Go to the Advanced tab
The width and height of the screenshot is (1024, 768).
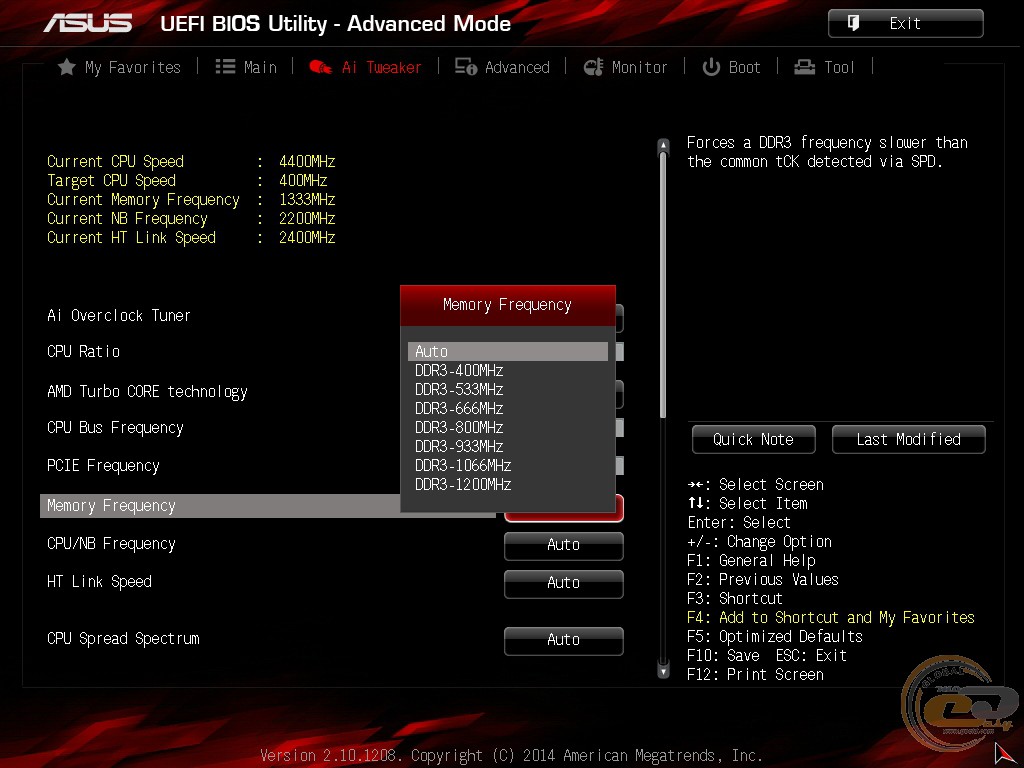tap(502, 67)
